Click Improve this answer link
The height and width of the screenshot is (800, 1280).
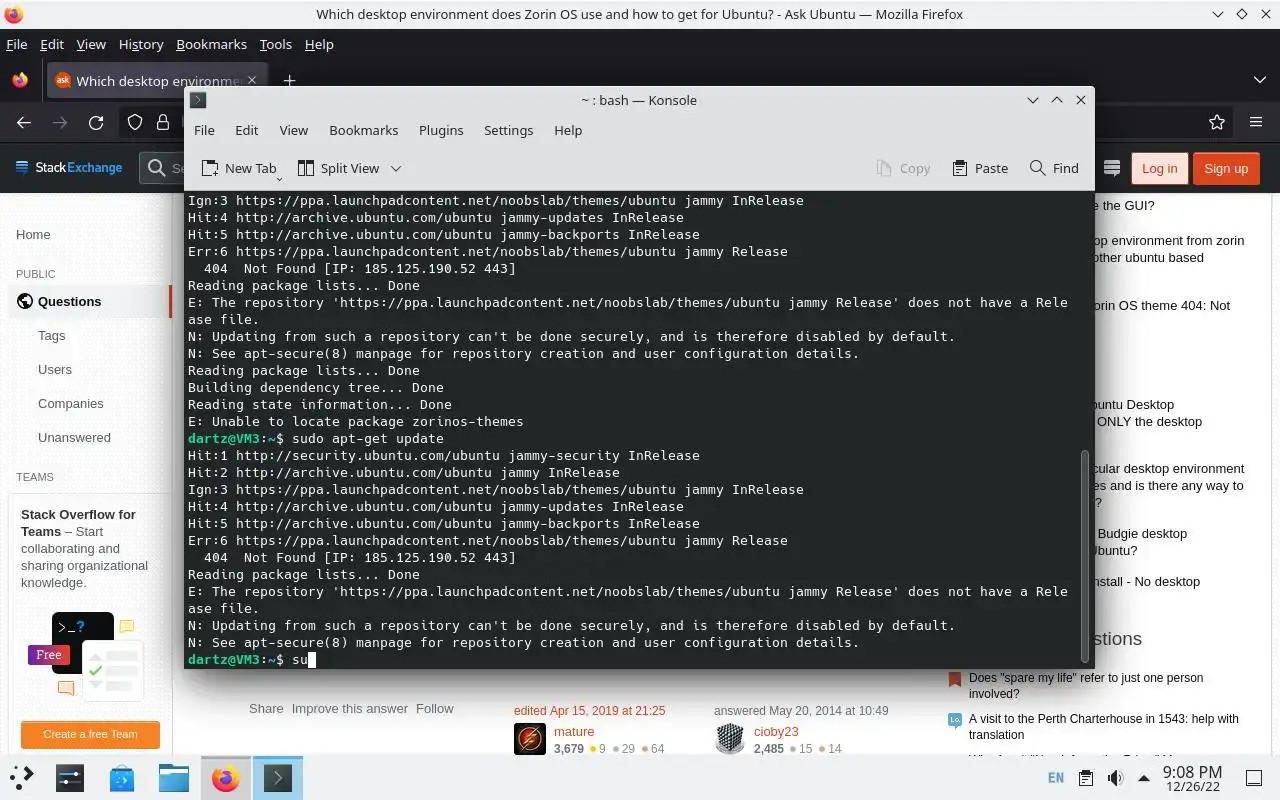pyautogui.click(x=350, y=708)
